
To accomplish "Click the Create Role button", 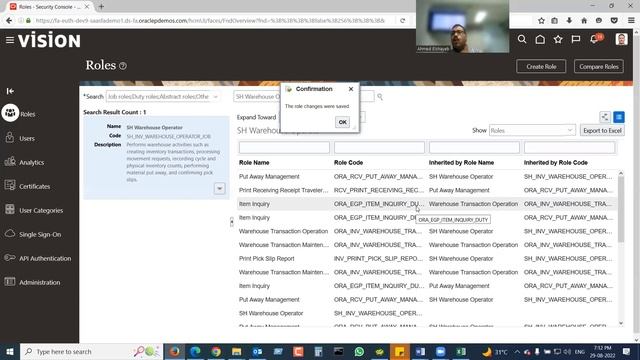I will click(x=541, y=67).
